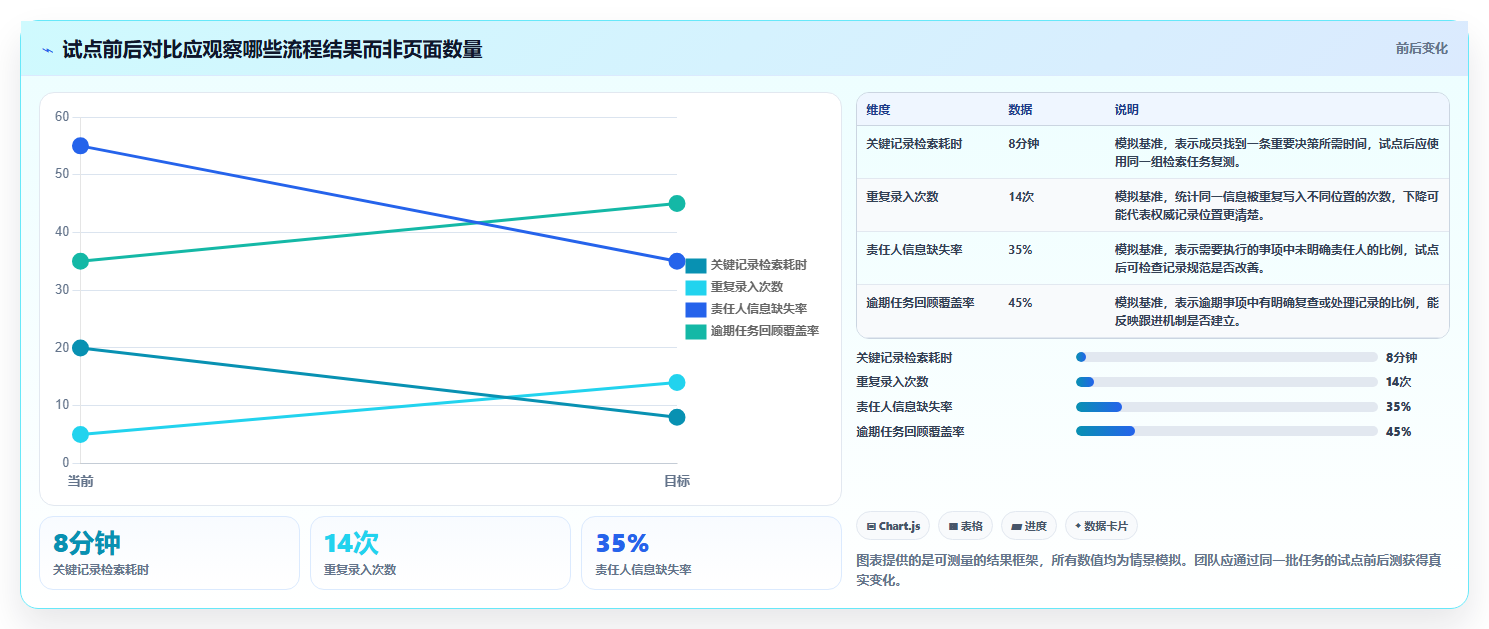Click the green 当前 data point at 35
The image size is (1489, 629).
81,261
